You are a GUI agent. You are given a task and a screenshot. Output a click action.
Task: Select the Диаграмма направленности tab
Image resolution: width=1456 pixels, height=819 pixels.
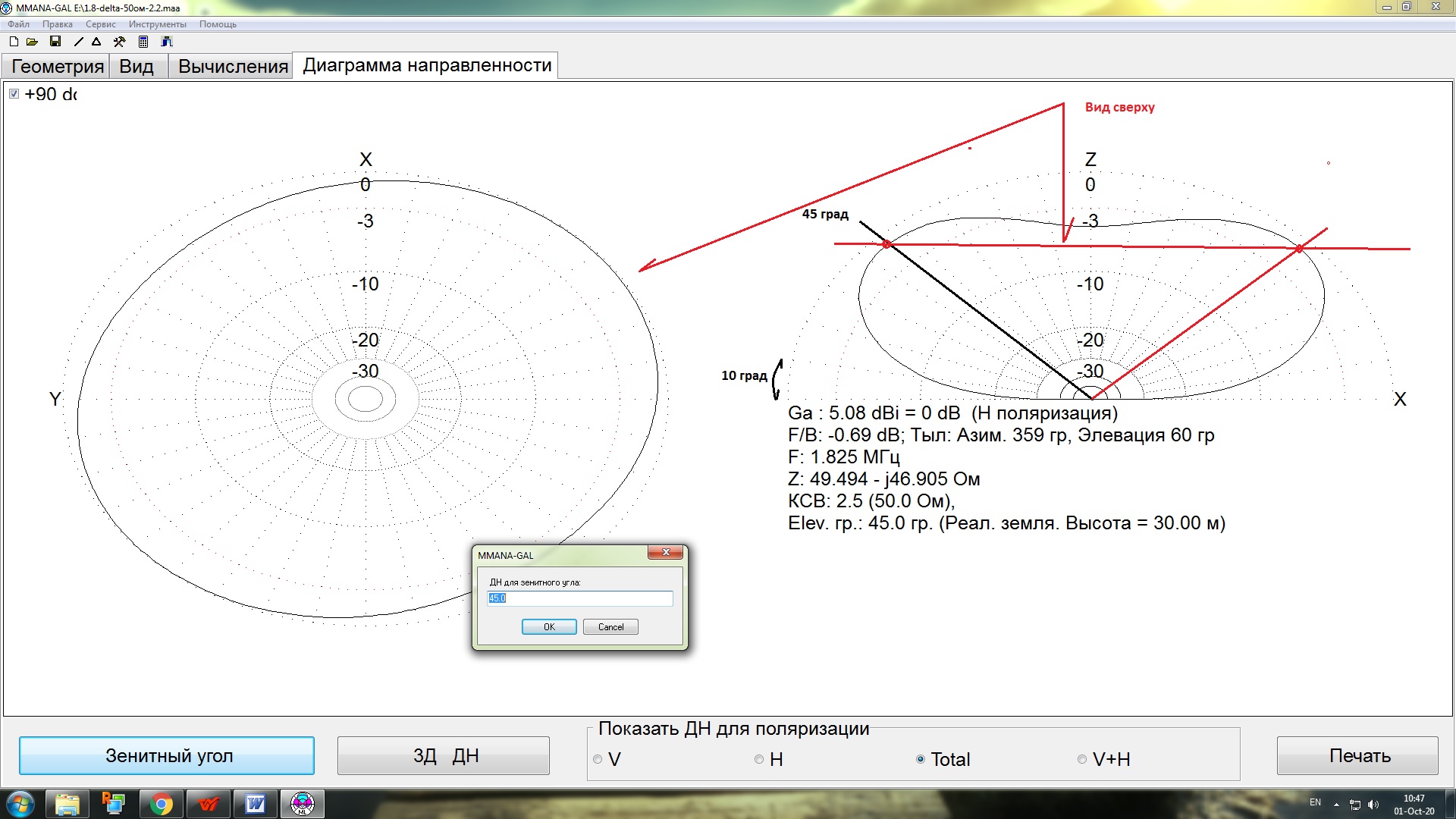pos(427,66)
